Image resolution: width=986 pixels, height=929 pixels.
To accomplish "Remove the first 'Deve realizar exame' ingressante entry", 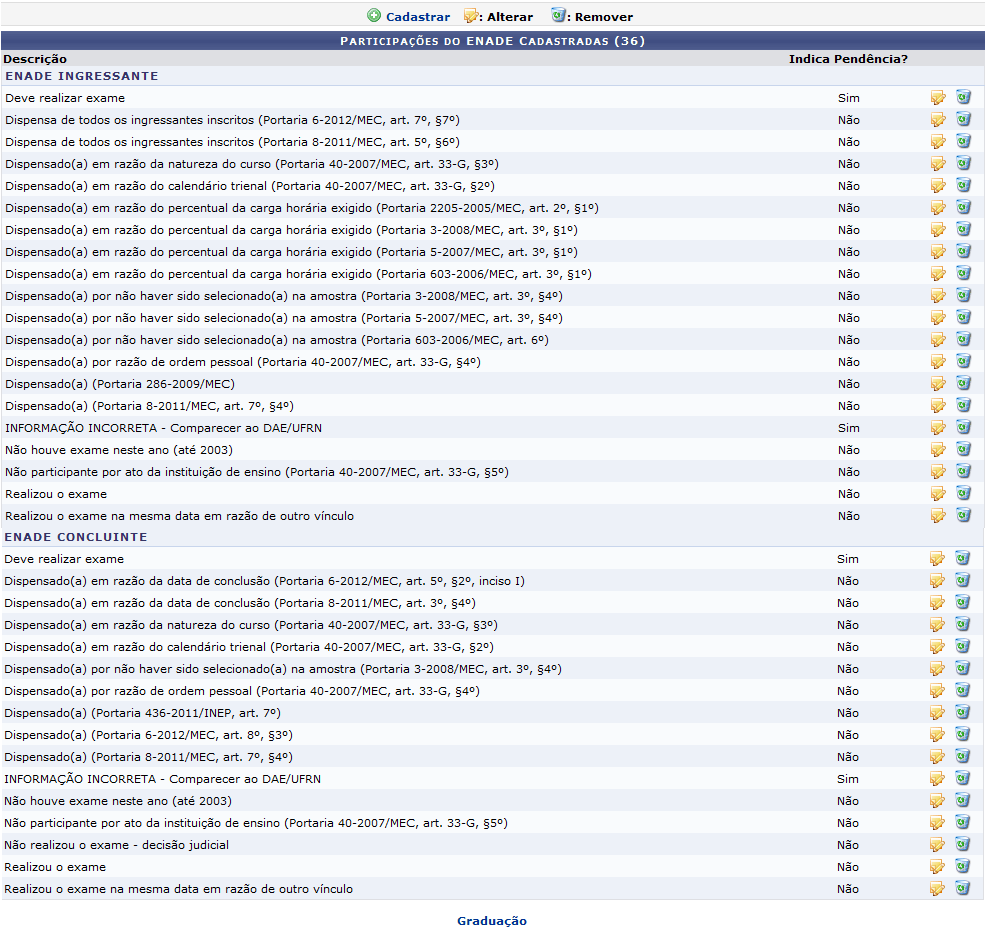I will coord(963,98).
